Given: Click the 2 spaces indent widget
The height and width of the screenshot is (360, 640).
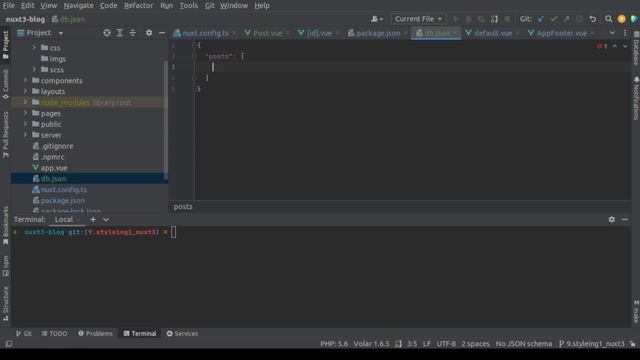Looking at the screenshot, I should (476, 344).
